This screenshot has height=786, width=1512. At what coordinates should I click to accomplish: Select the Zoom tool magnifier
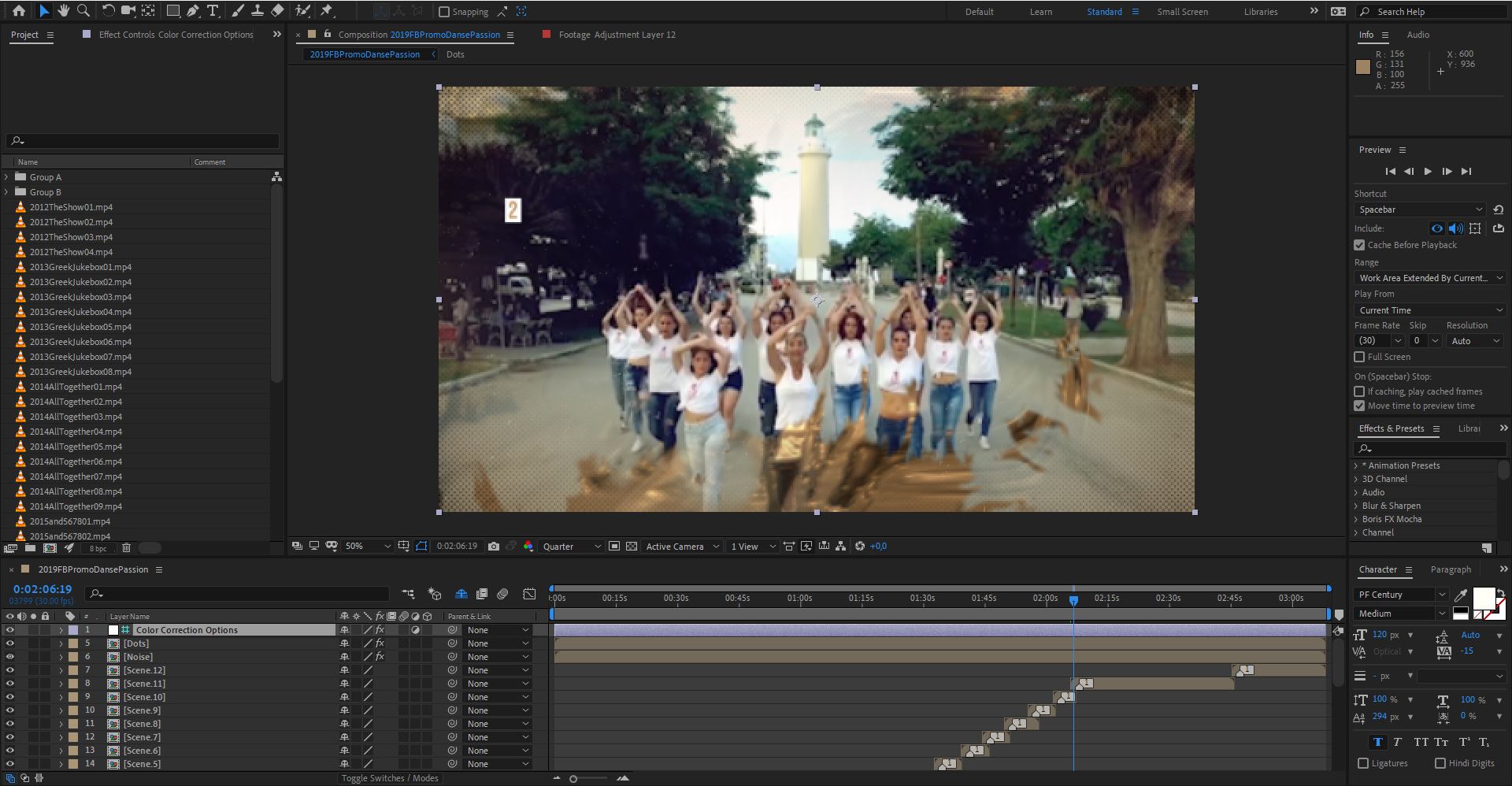click(83, 11)
